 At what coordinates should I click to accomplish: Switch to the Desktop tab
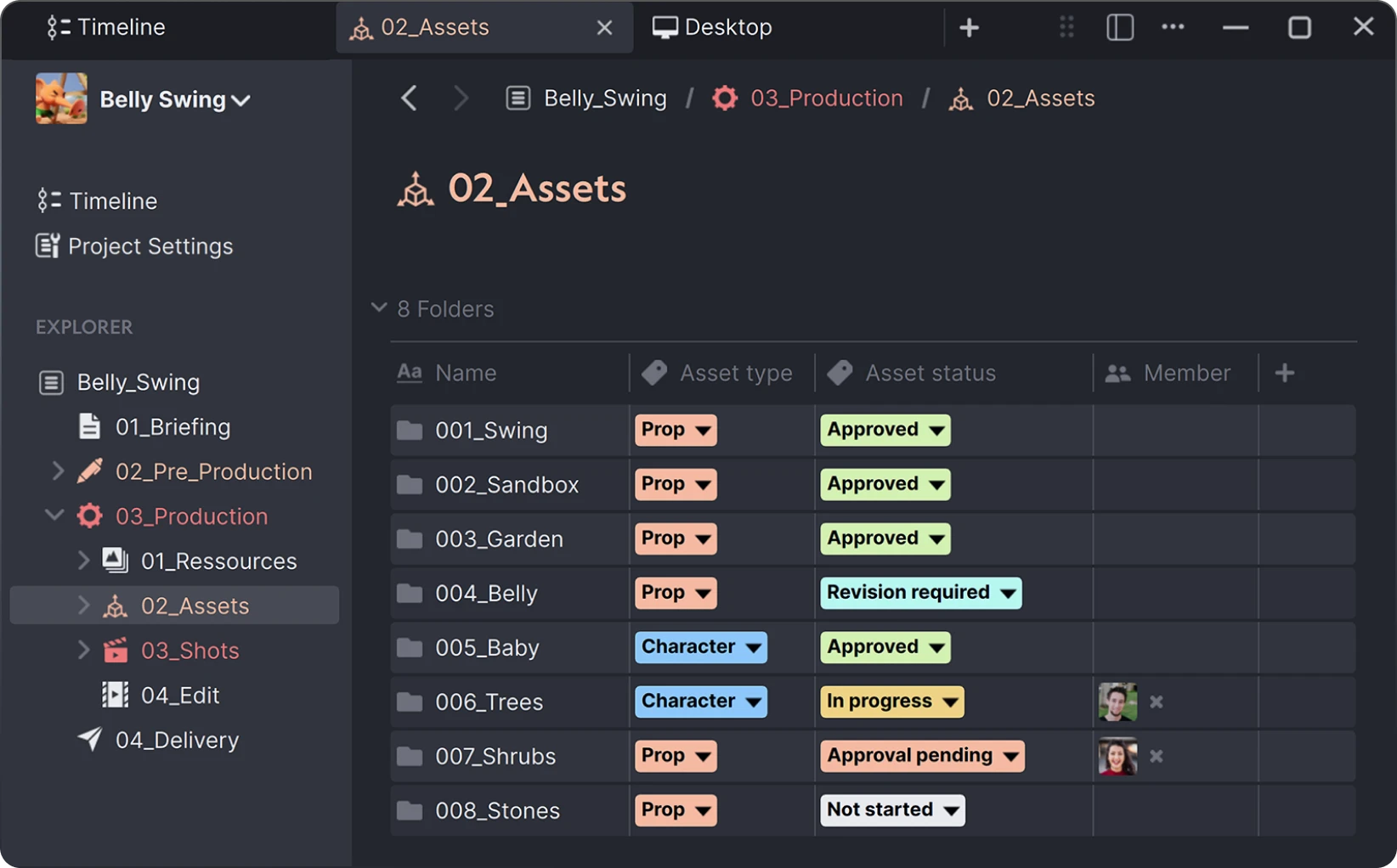pos(712,26)
